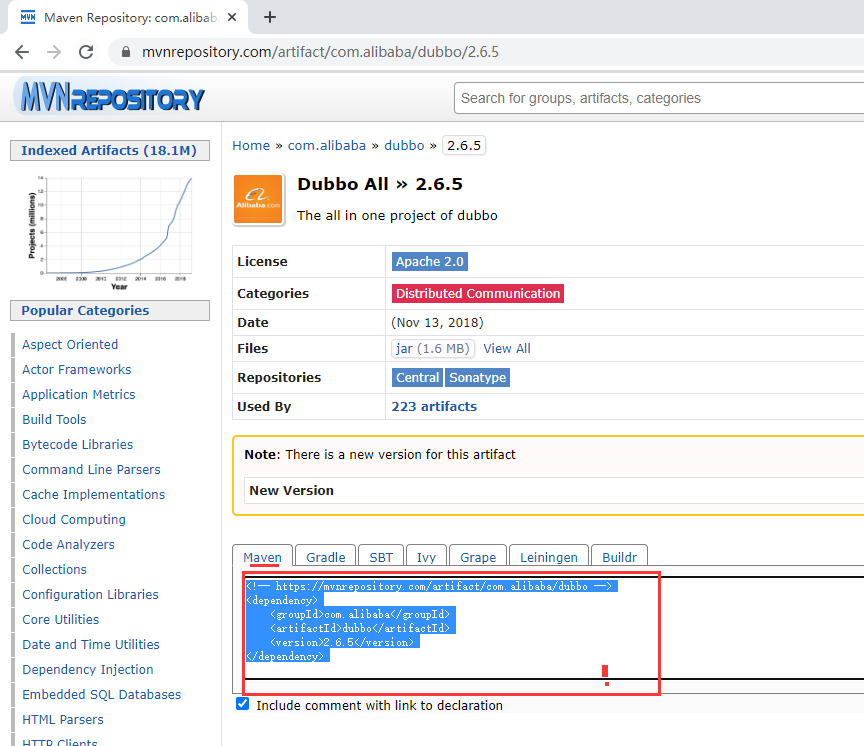Click the browser forward arrow

click(x=54, y=52)
